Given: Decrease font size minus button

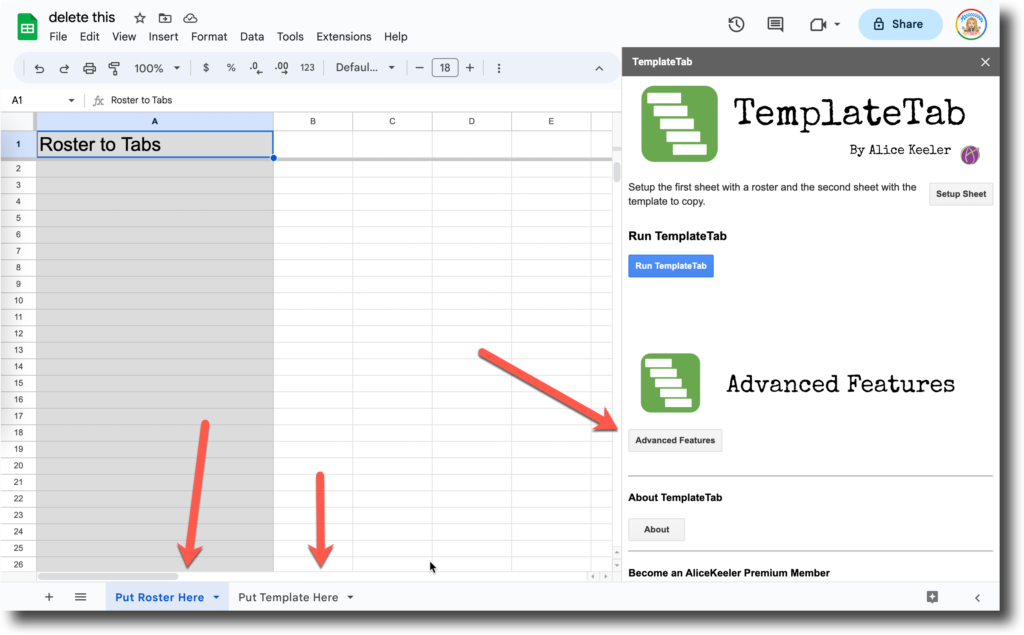Looking at the screenshot, I should tap(419, 68).
